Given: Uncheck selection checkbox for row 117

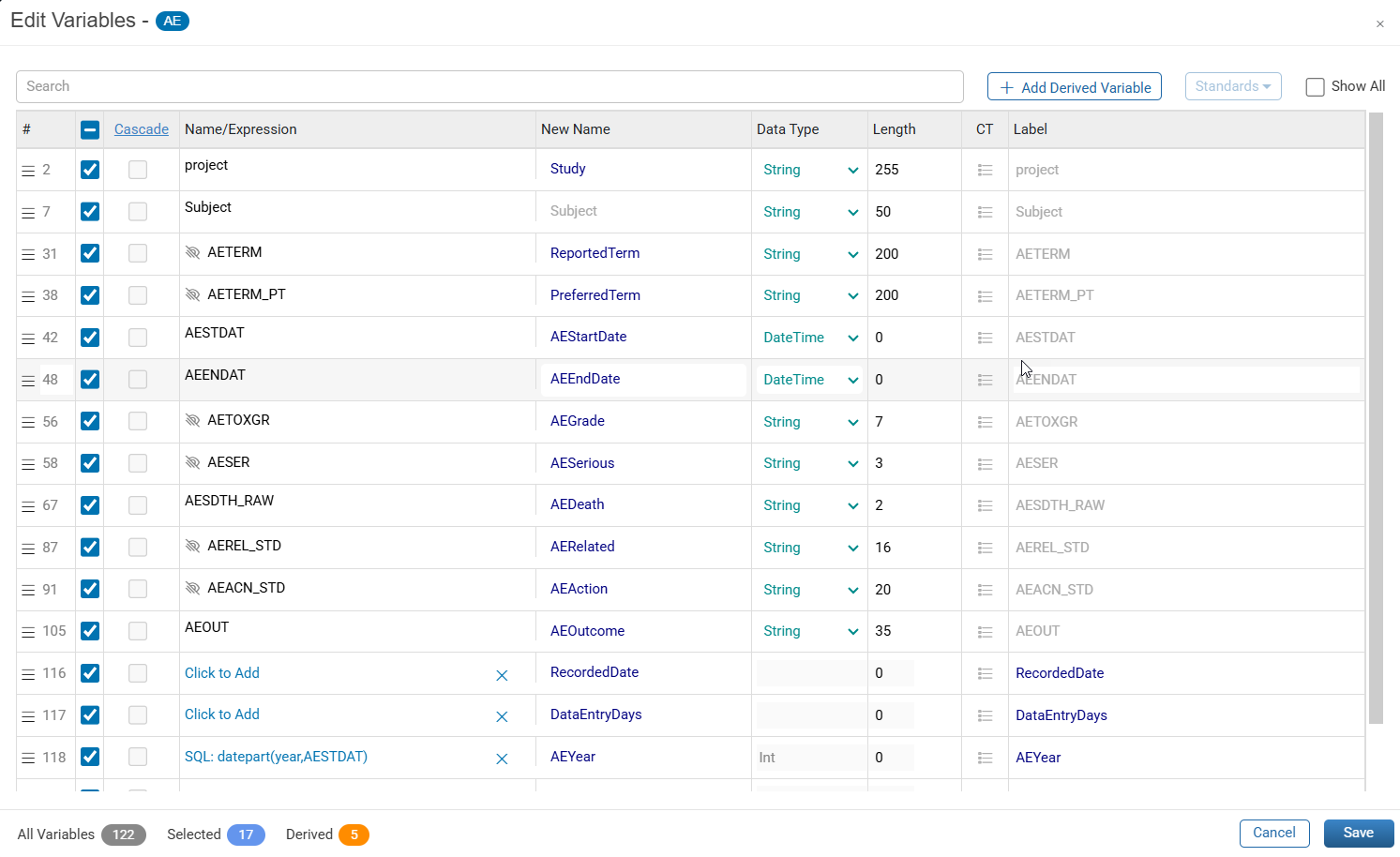Looking at the screenshot, I should pos(90,715).
